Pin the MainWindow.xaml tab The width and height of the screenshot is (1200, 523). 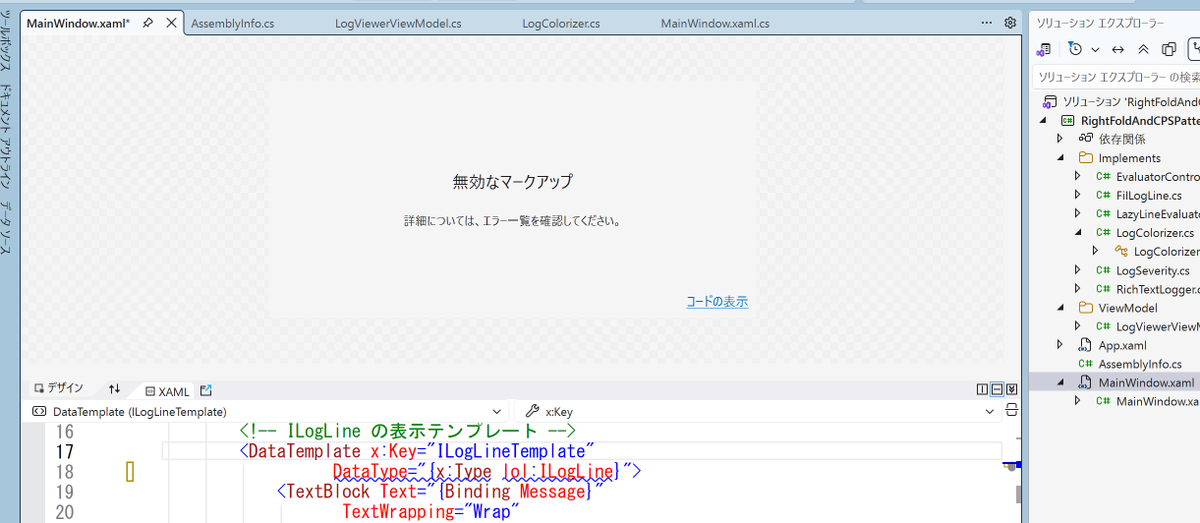tap(148, 23)
